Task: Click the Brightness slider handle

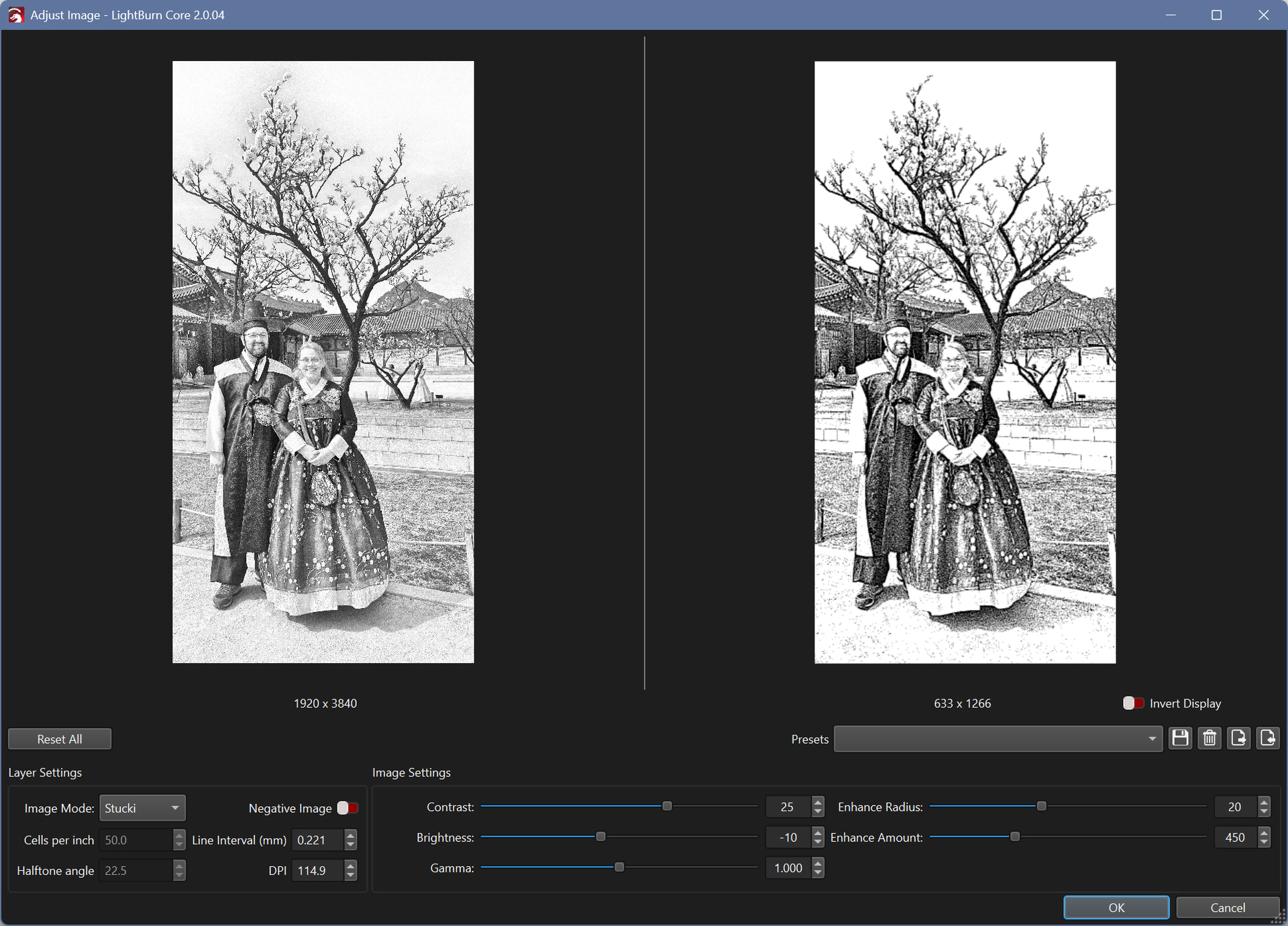Action: (601, 837)
